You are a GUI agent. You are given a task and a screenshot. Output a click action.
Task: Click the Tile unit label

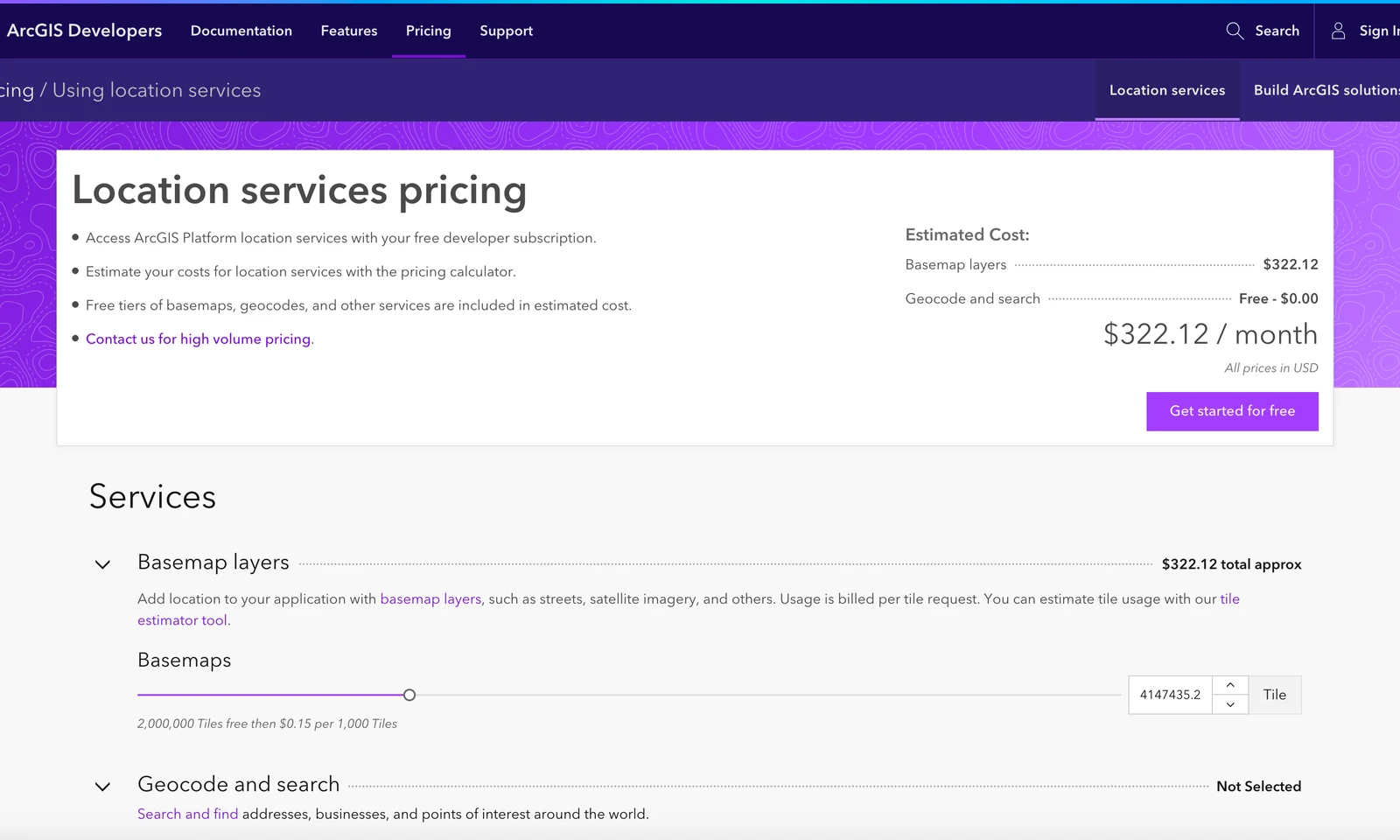[x=1275, y=695]
